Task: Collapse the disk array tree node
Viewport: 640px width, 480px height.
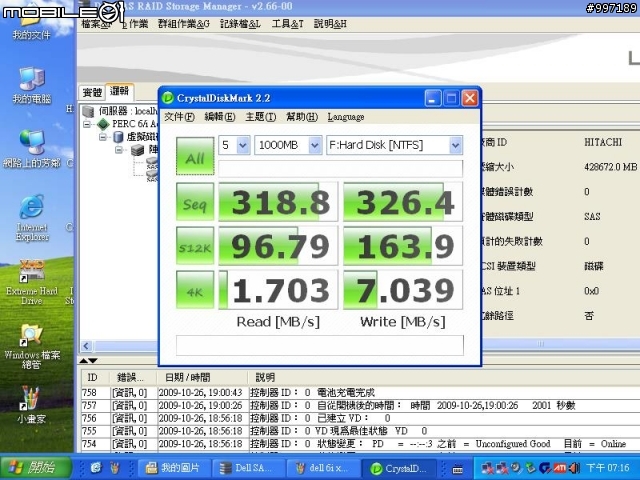Action: pyautogui.click(x=118, y=150)
